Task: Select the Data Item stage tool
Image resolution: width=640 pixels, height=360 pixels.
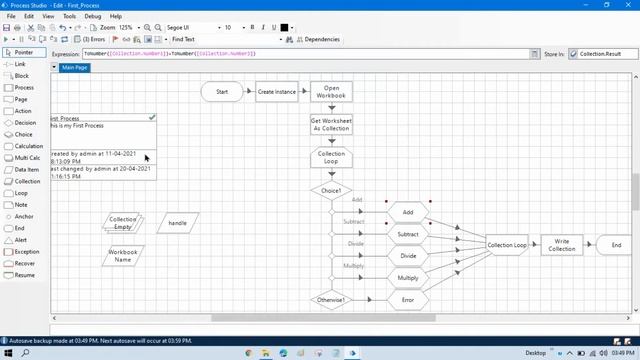Action: click(21, 170)
